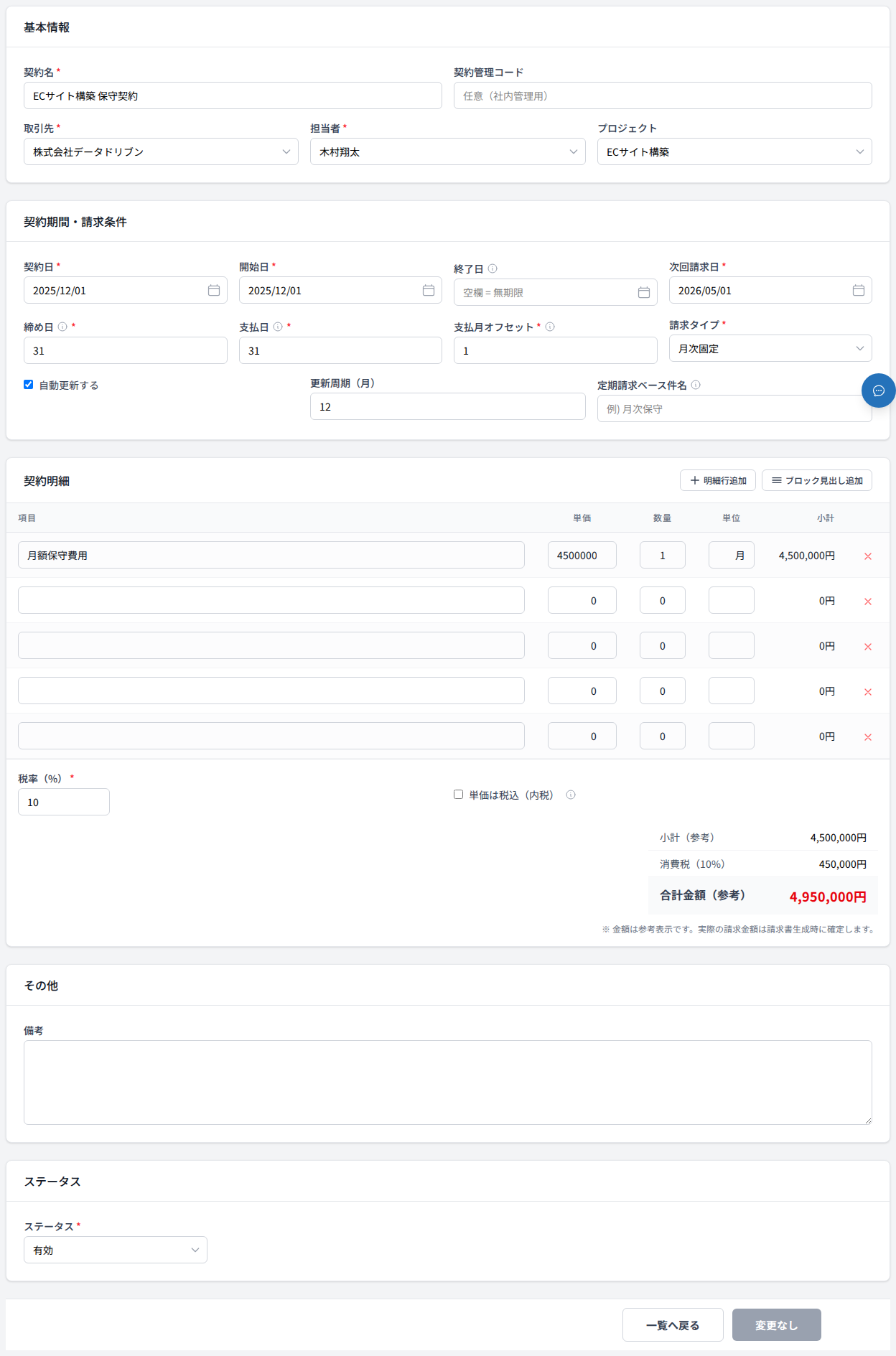Click the 月額保守費用 row subtotal 4,500,000円

coord(807,556)
